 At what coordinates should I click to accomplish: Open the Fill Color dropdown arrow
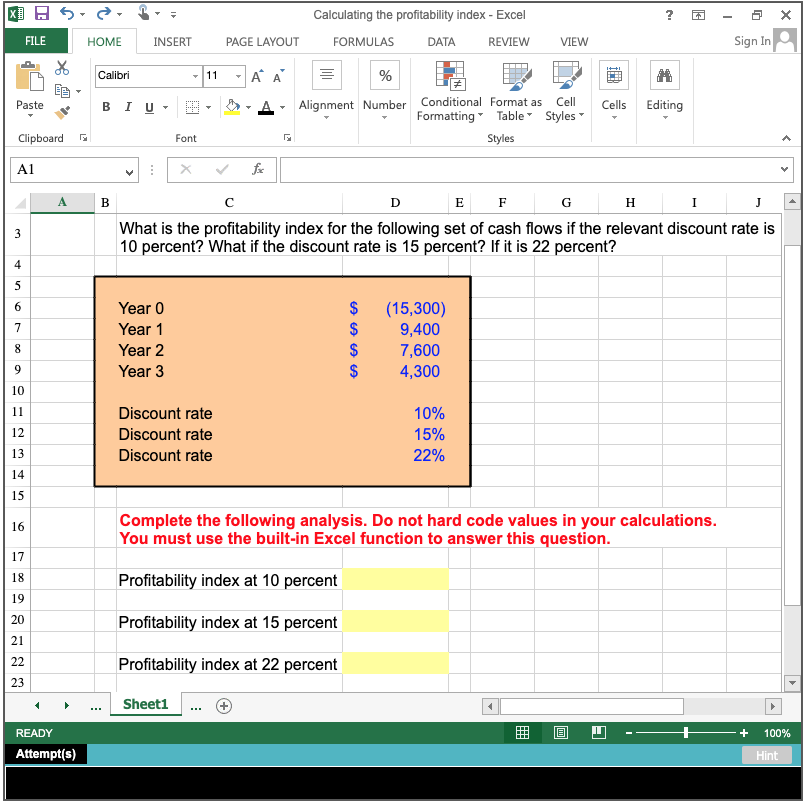[x=247, y=106]
